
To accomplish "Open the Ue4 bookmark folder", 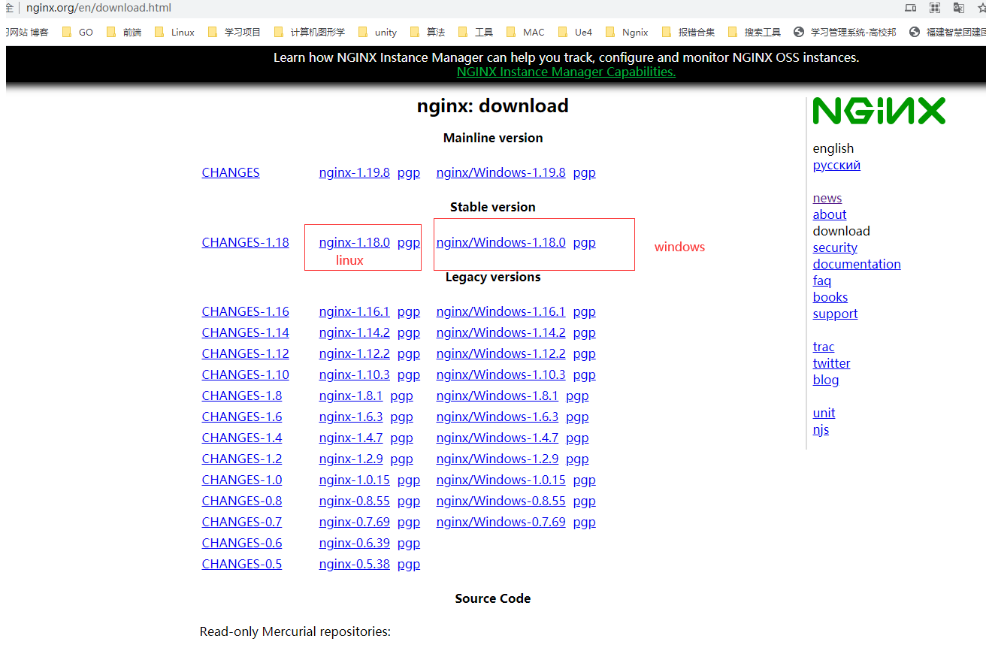I will [x=575, y=32].
